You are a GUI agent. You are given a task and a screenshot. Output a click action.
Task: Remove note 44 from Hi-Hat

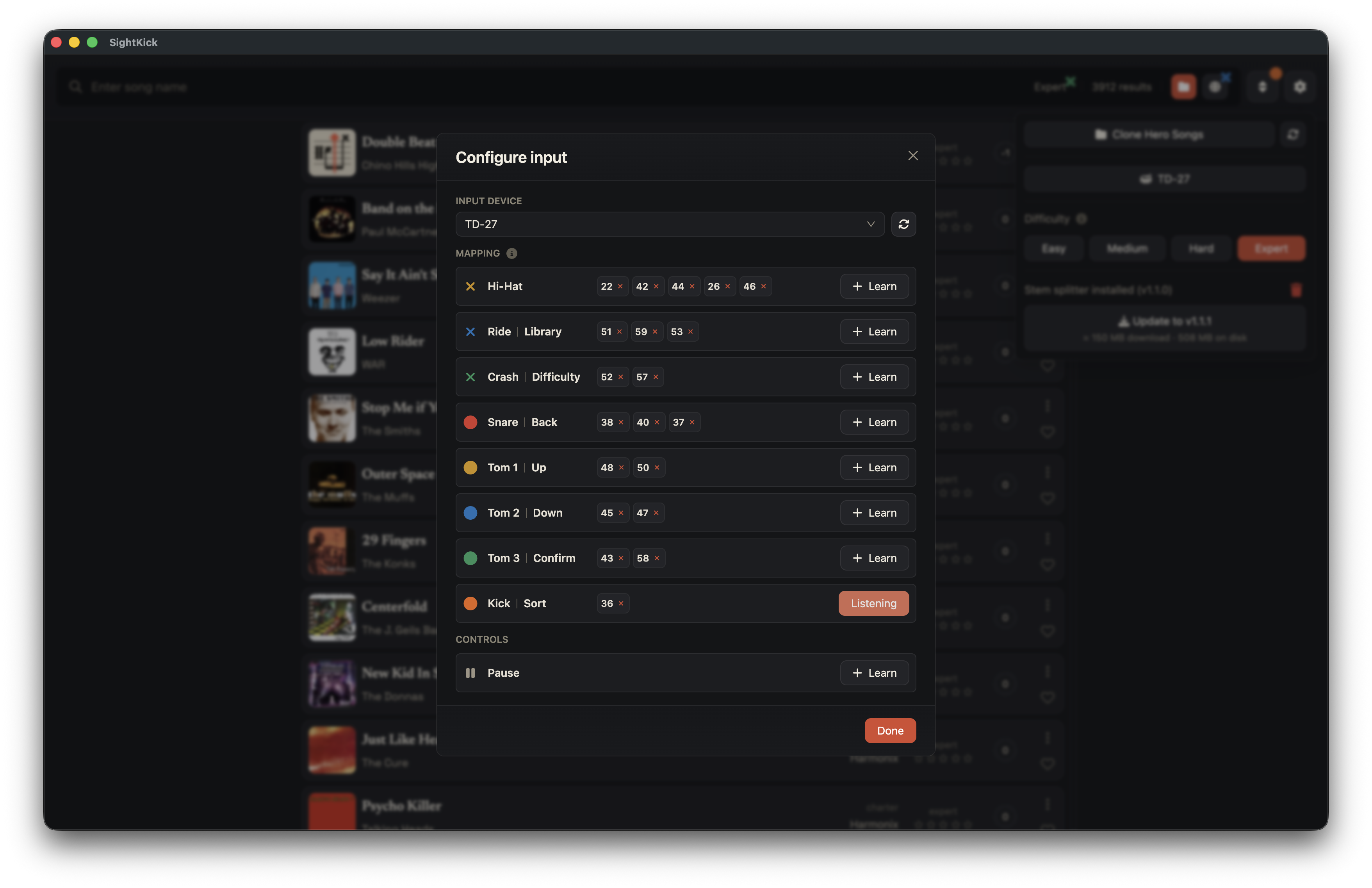[x=692, y=286]
